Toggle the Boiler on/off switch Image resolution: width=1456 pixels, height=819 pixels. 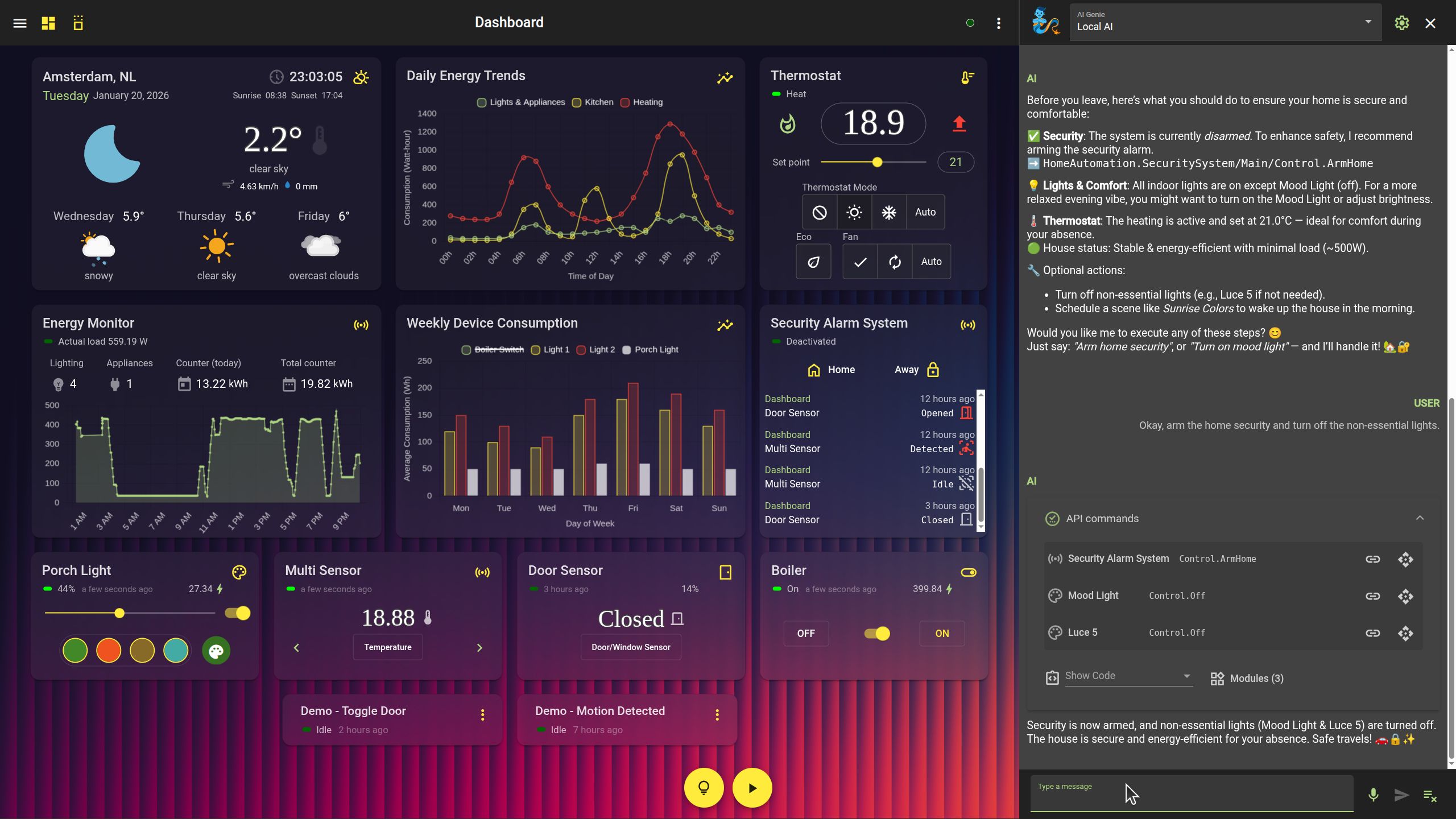tap(876, 634)
